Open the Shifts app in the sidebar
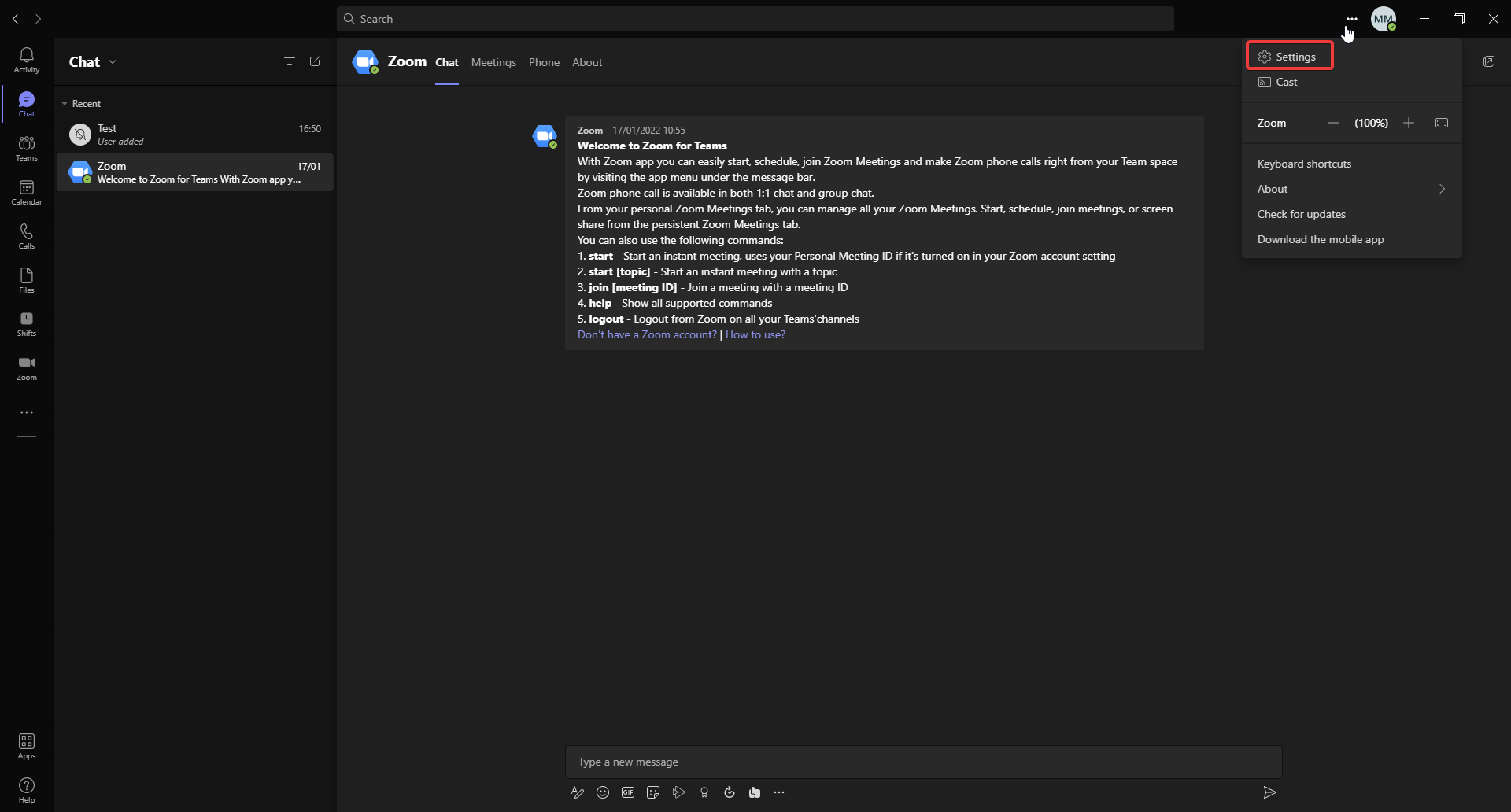The height and width of the screenshot is (812, 1511). tap(27, 323)
